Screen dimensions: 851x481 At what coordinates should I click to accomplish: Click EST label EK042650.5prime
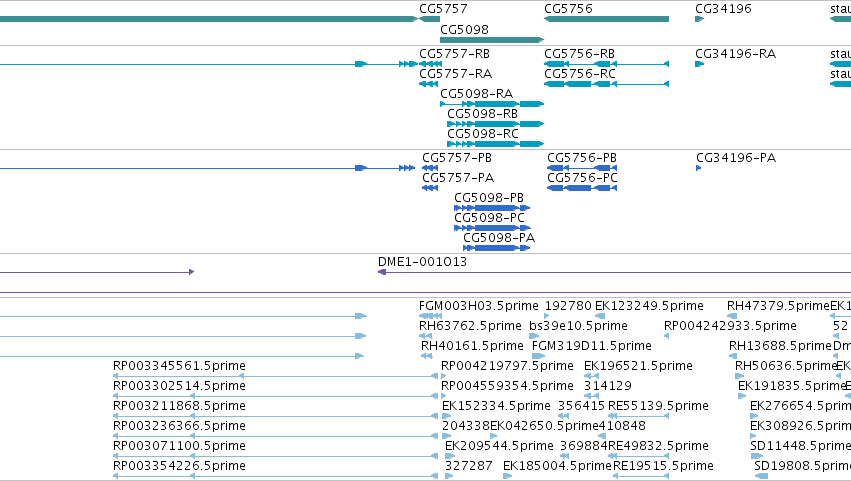(x=544, y=427)
